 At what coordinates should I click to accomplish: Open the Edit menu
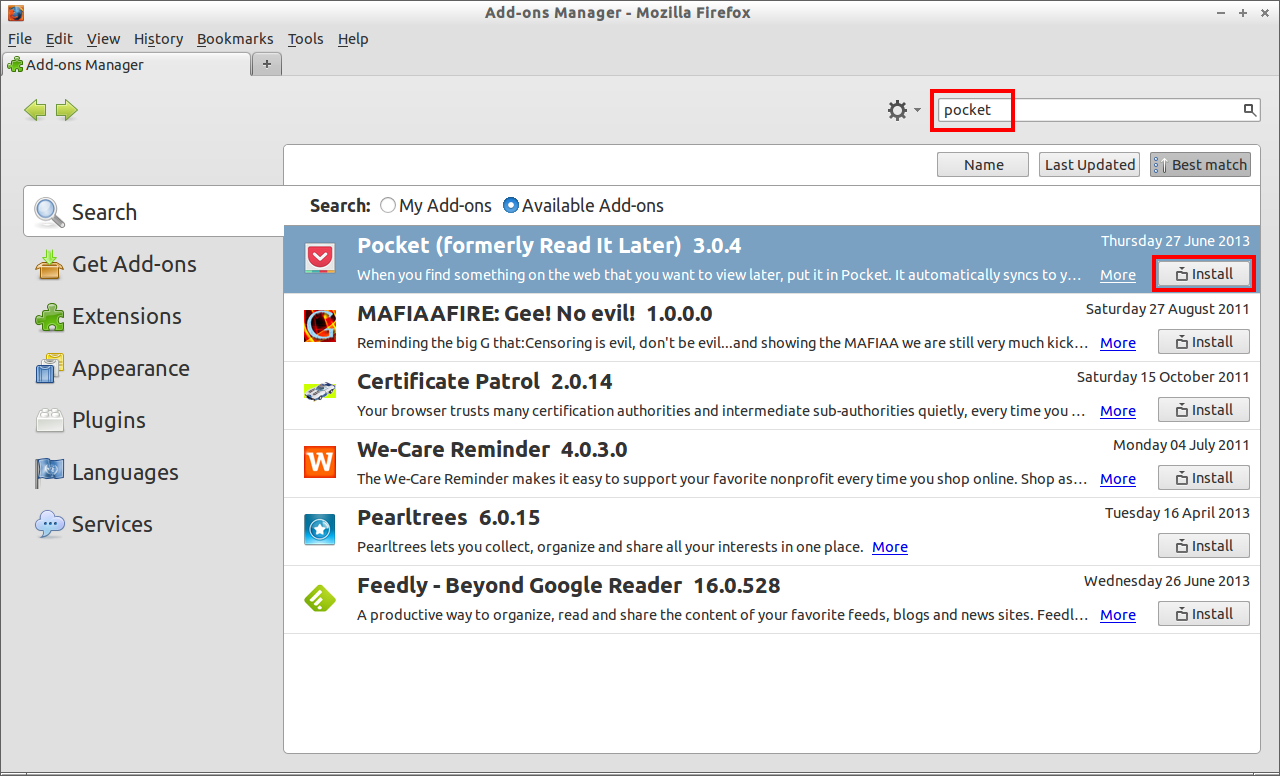[x=59, y=39]
